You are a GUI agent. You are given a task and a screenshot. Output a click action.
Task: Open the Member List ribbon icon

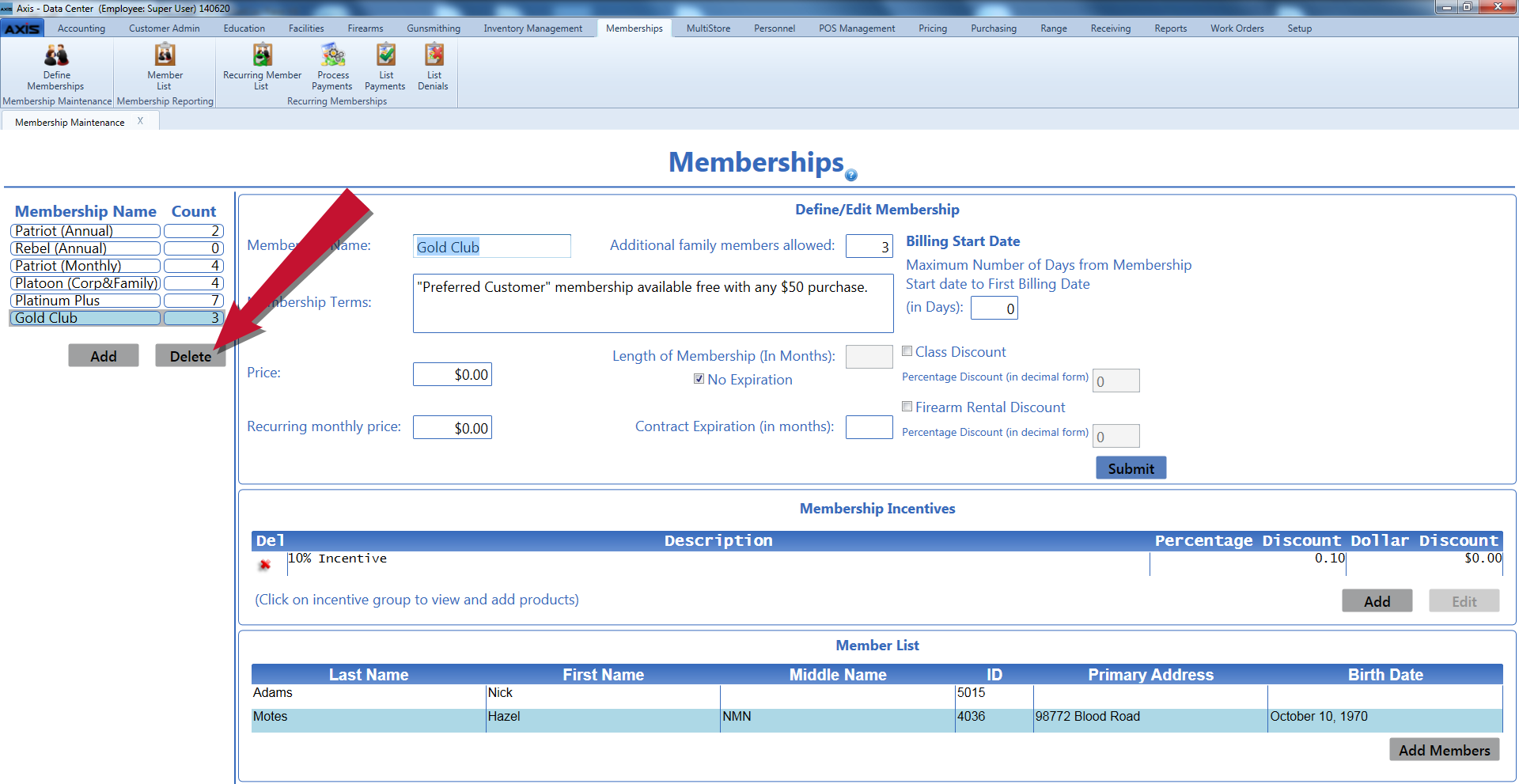tap(165, 67)
